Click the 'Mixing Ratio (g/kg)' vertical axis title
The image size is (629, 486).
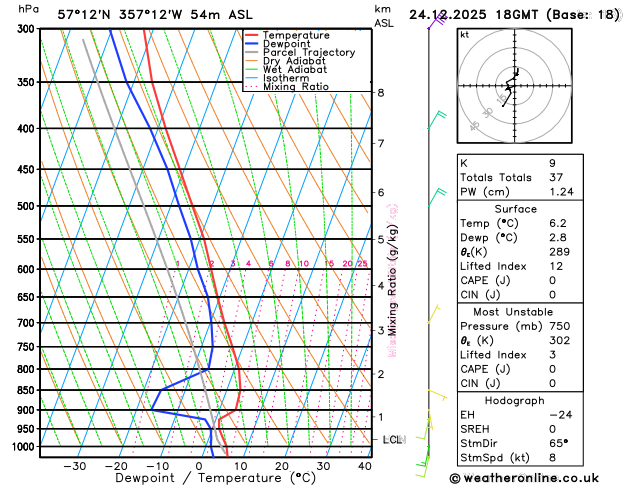(392, 280)
